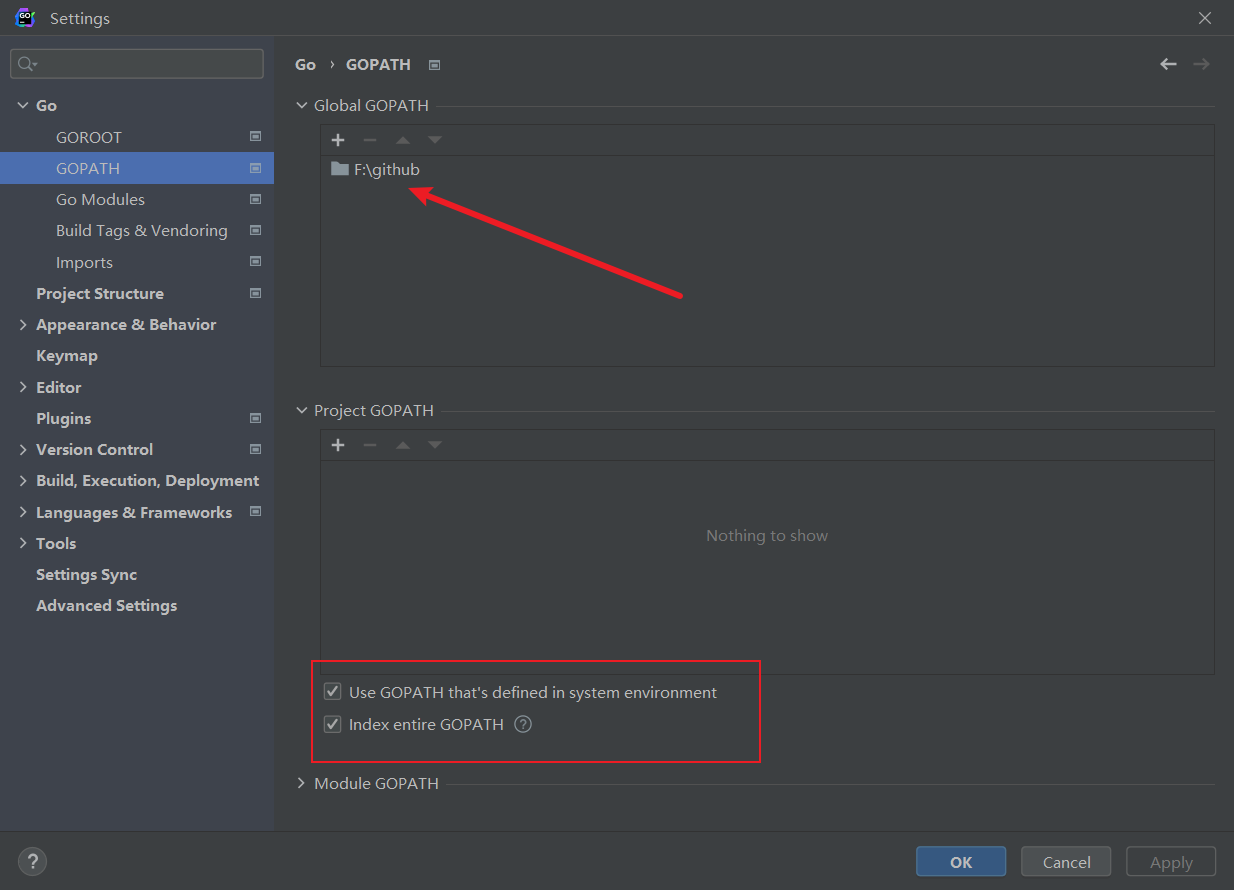Expand the Editor settings group

pos(23,387)
